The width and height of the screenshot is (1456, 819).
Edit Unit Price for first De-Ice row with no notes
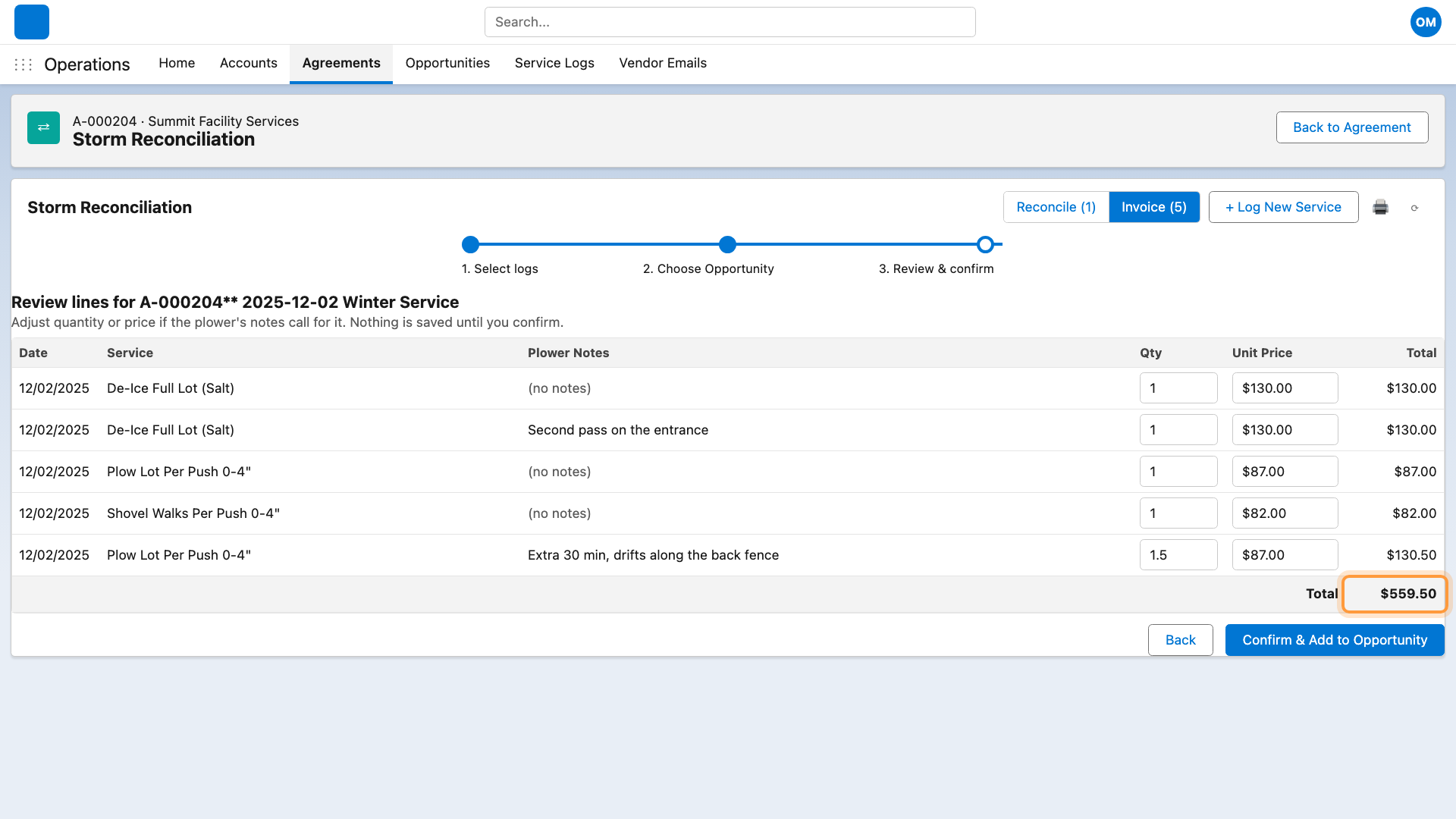pos(1285,388)
